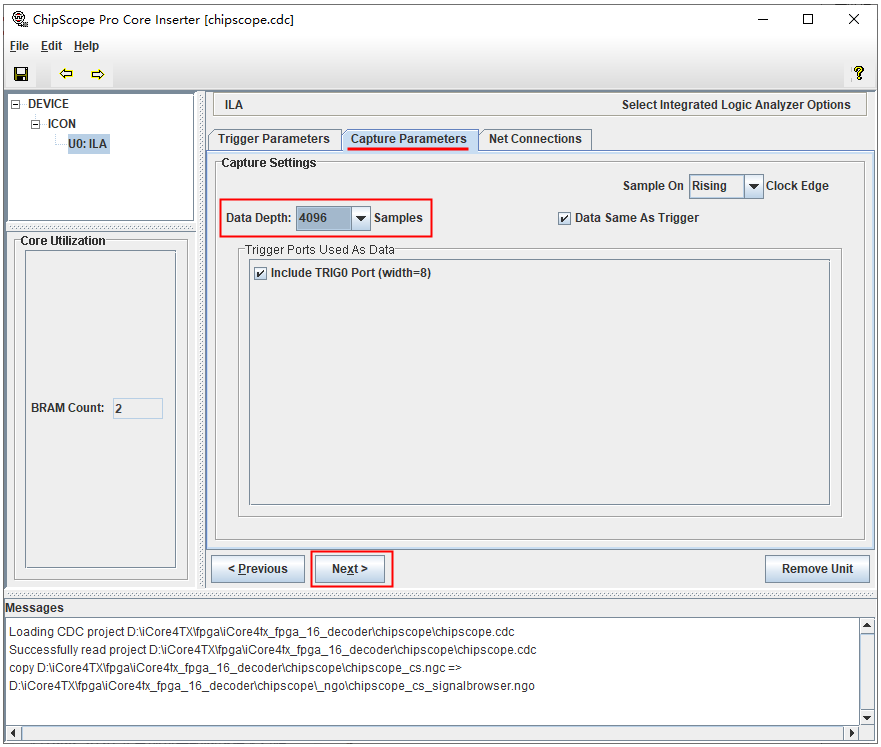Collapse the ICON tree node
The height and width of the screenshot is (747, 881).
point(36,124)
